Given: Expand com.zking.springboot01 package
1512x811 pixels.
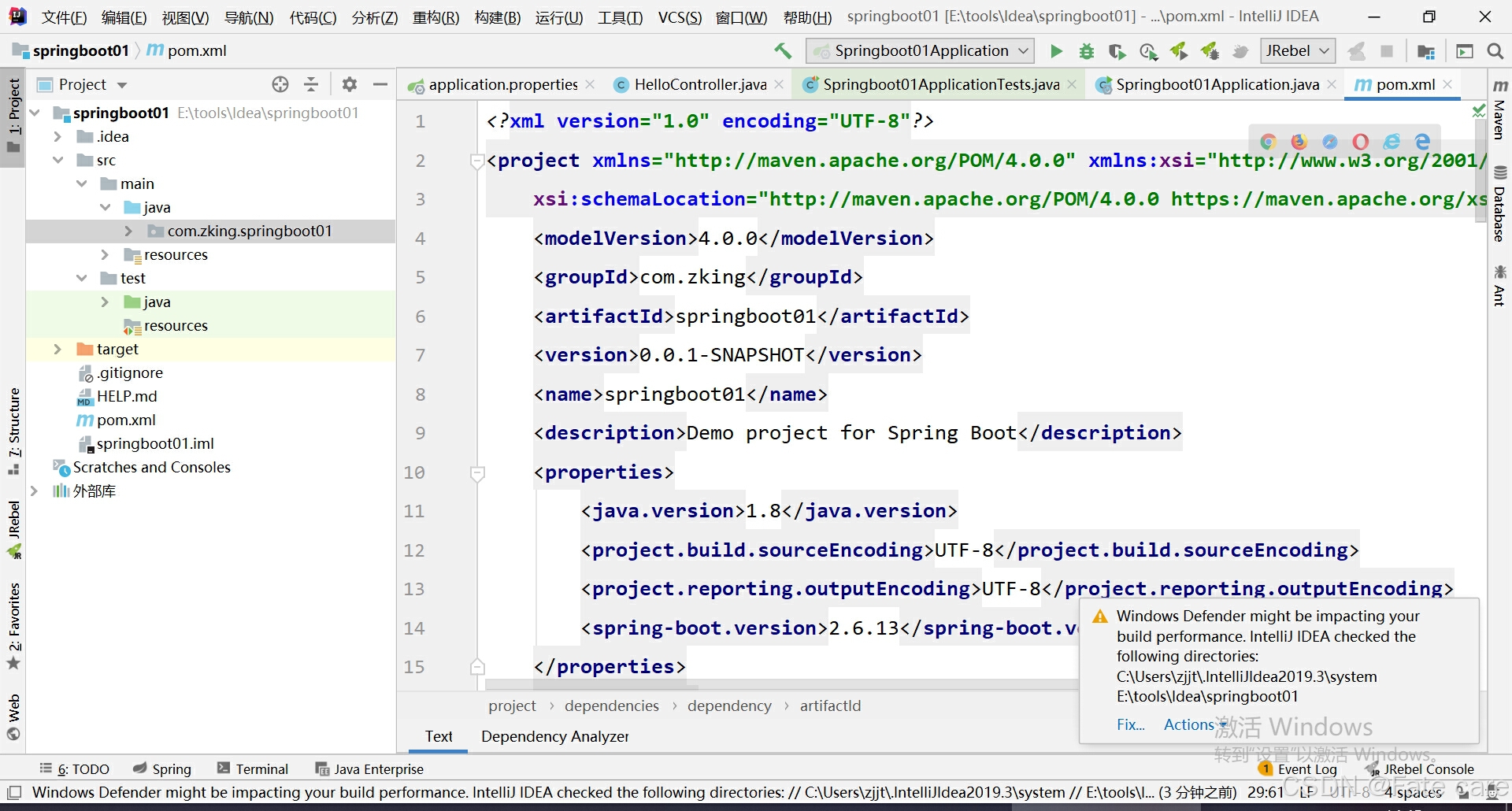Looking at the screenshot, I should point(128,231).
